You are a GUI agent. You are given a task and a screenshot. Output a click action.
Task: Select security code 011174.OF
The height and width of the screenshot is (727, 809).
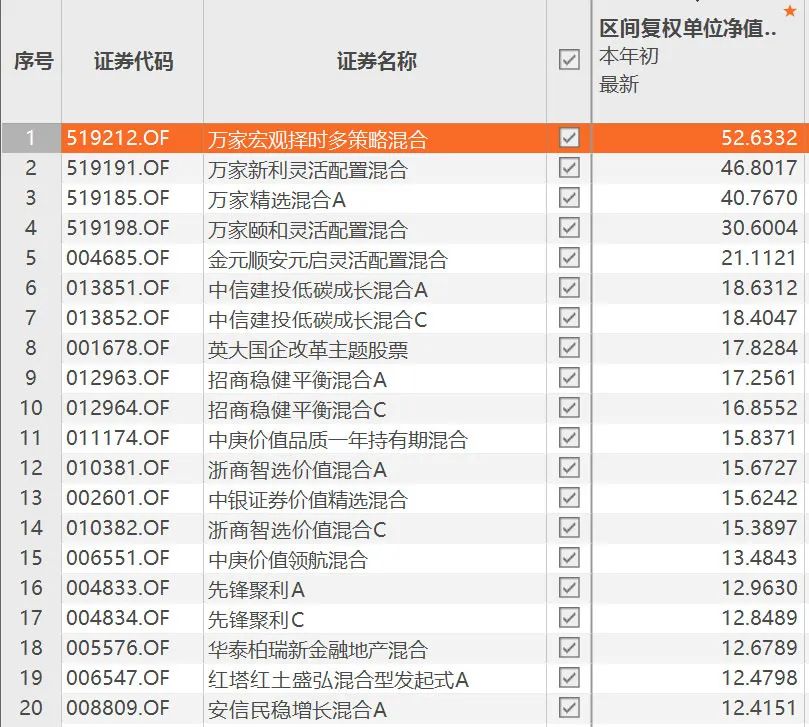pos(118,438)
